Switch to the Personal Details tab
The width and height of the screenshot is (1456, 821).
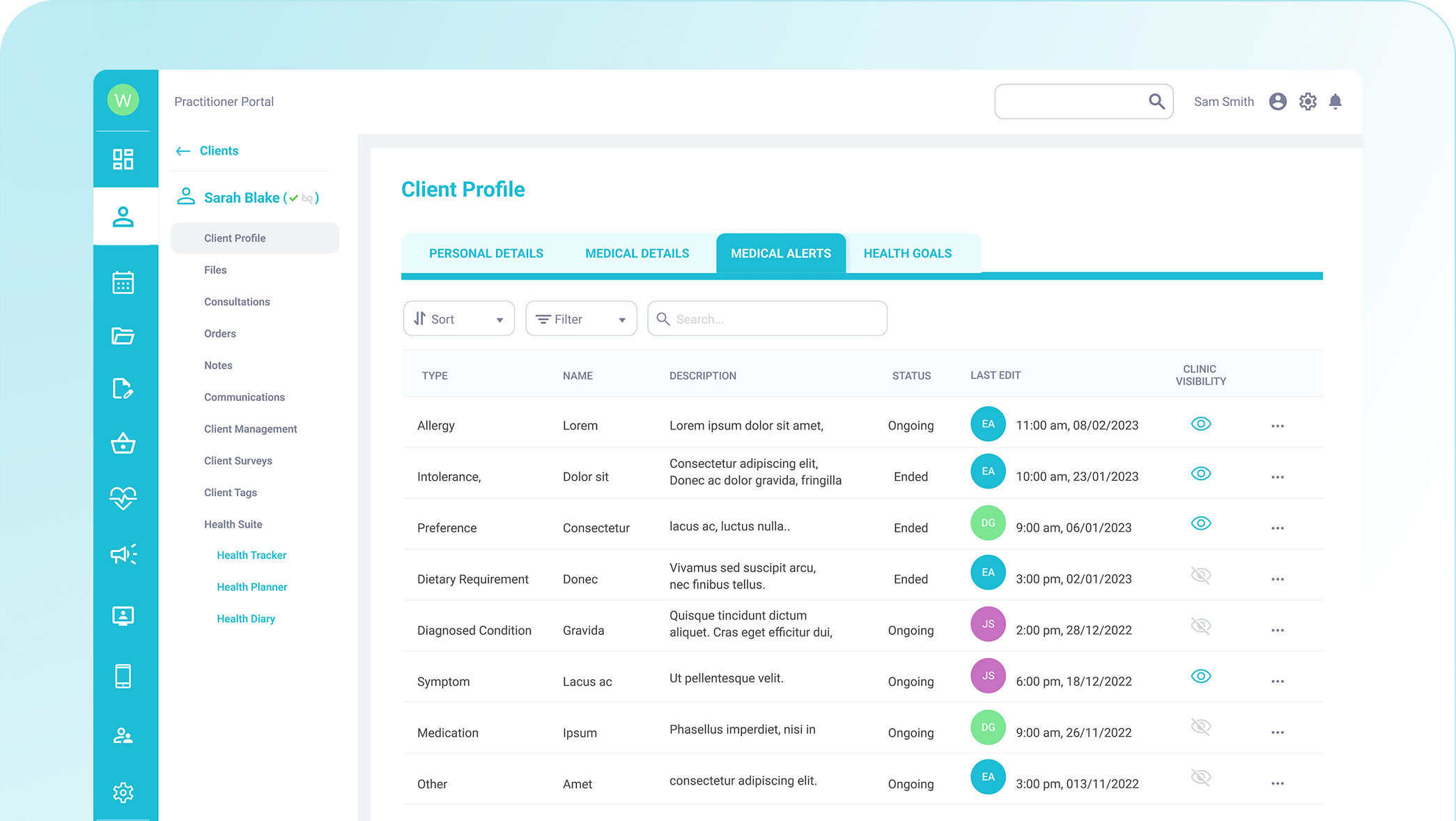click(486, 254)
